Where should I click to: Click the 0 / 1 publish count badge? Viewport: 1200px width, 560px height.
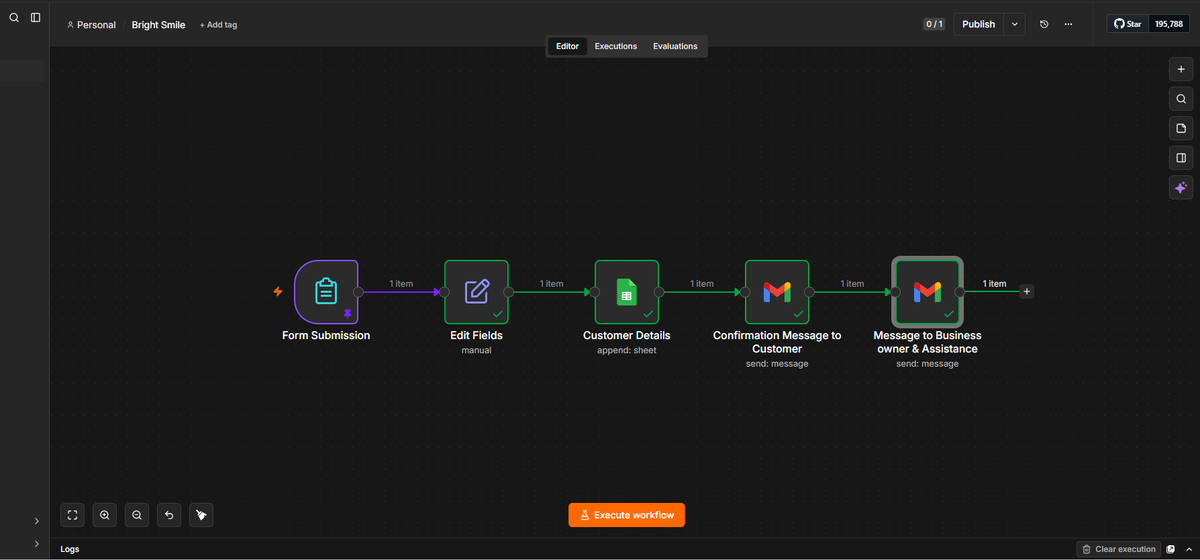click(x=934, y=24)
